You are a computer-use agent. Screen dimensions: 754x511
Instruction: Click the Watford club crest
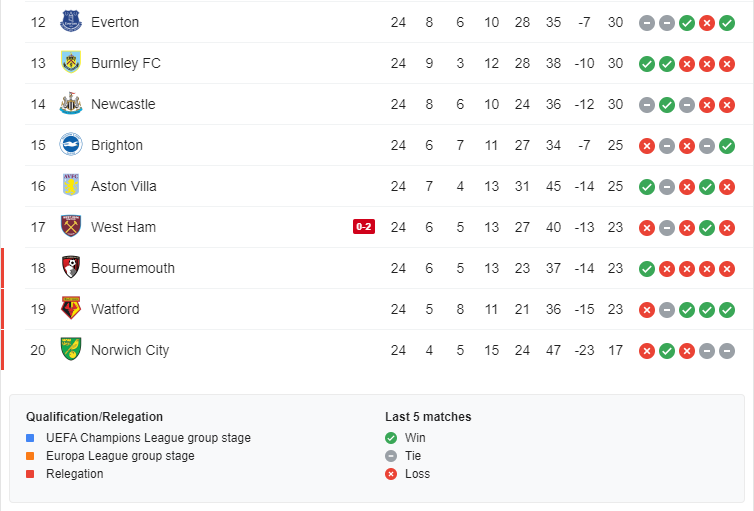(70, 309)
